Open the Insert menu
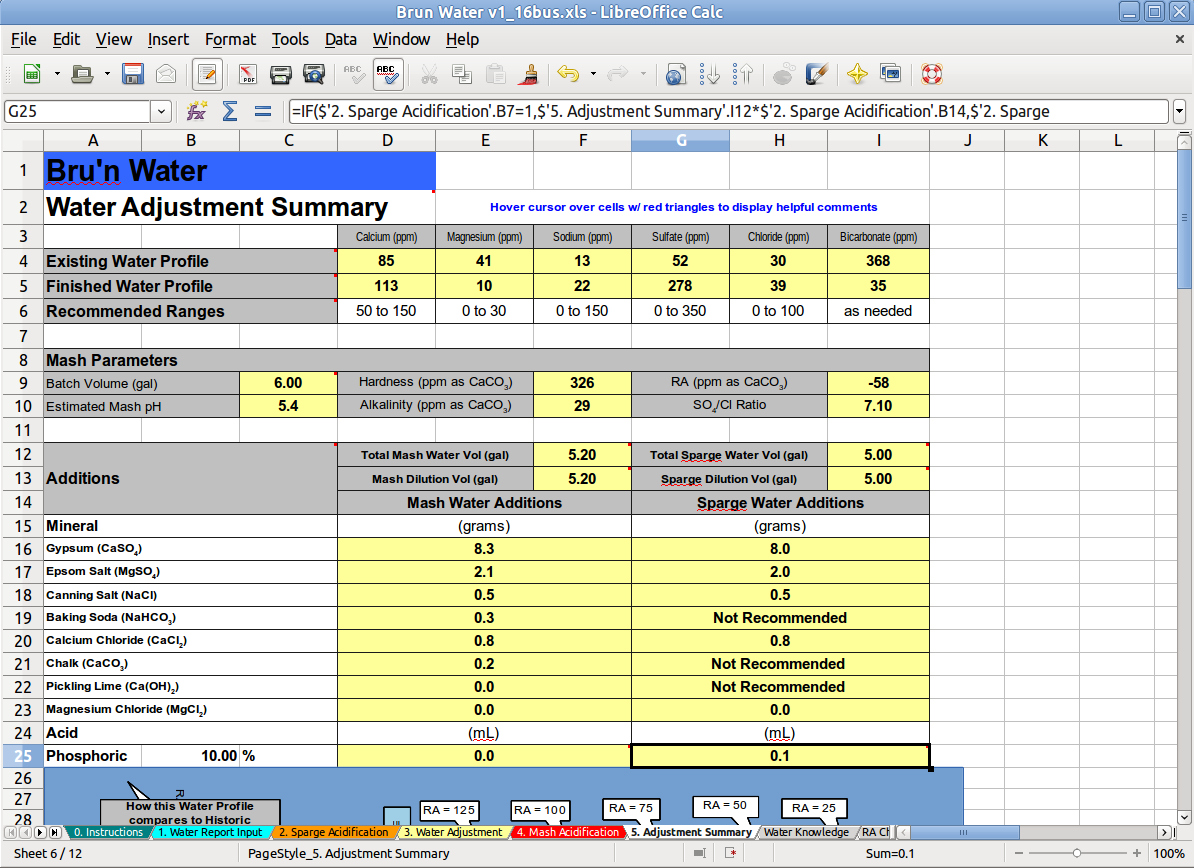 [x=168, y=39]
